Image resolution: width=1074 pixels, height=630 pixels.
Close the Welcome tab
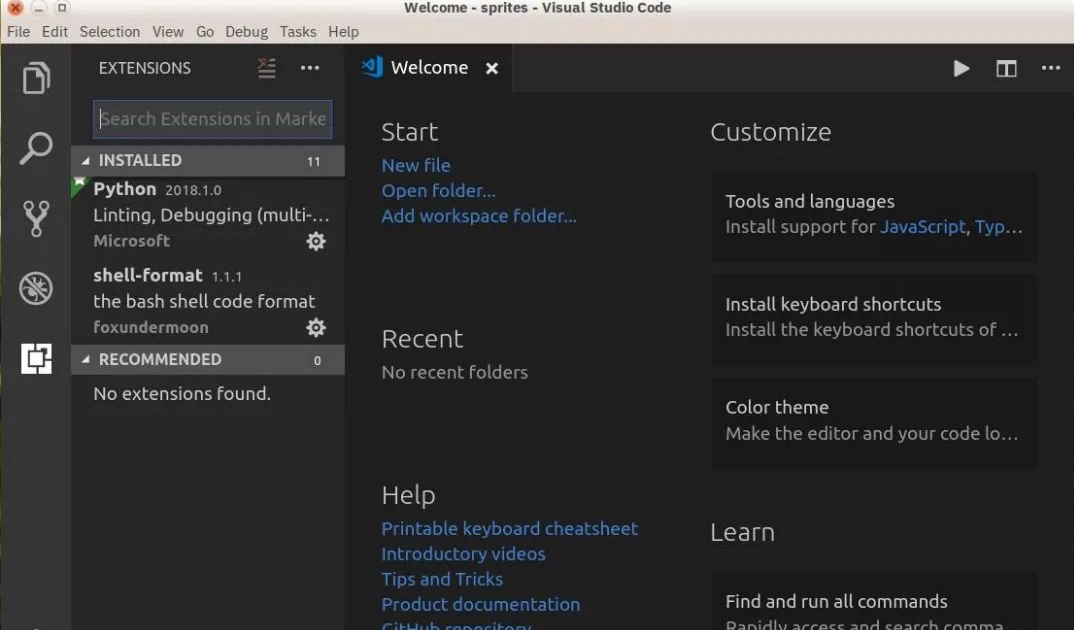pyautogui.click(x=491, y=68)
